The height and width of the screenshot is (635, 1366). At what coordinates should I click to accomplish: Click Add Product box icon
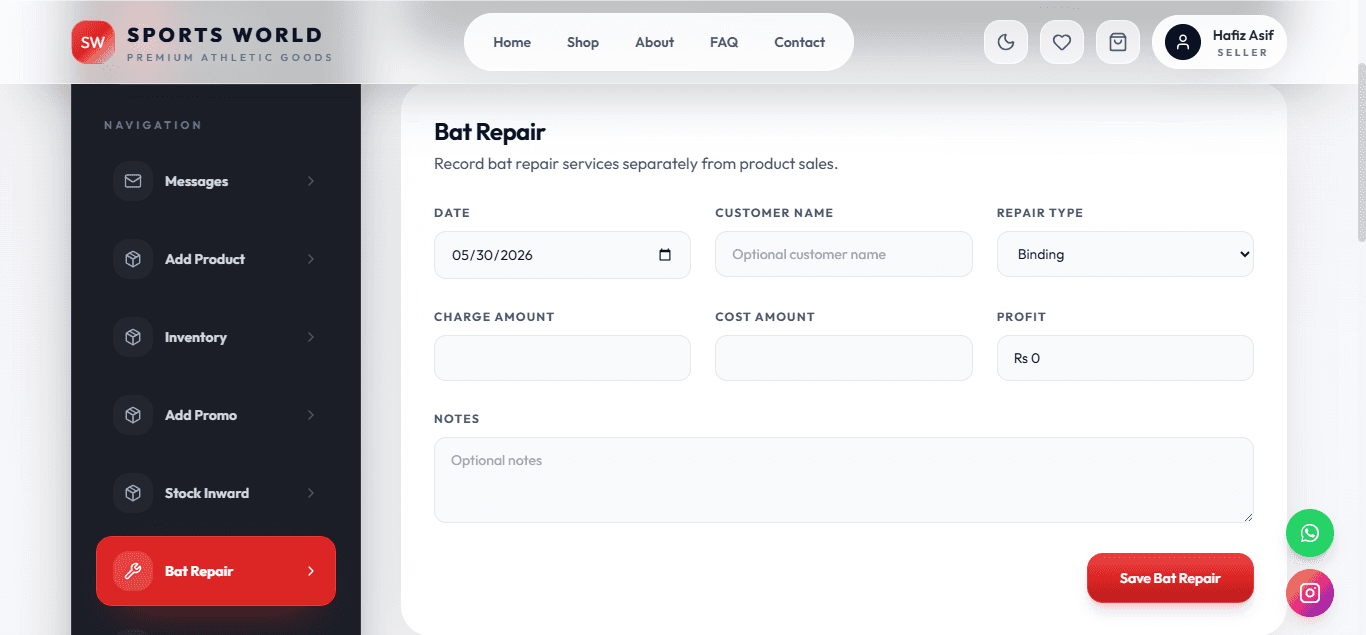(133, 259)
